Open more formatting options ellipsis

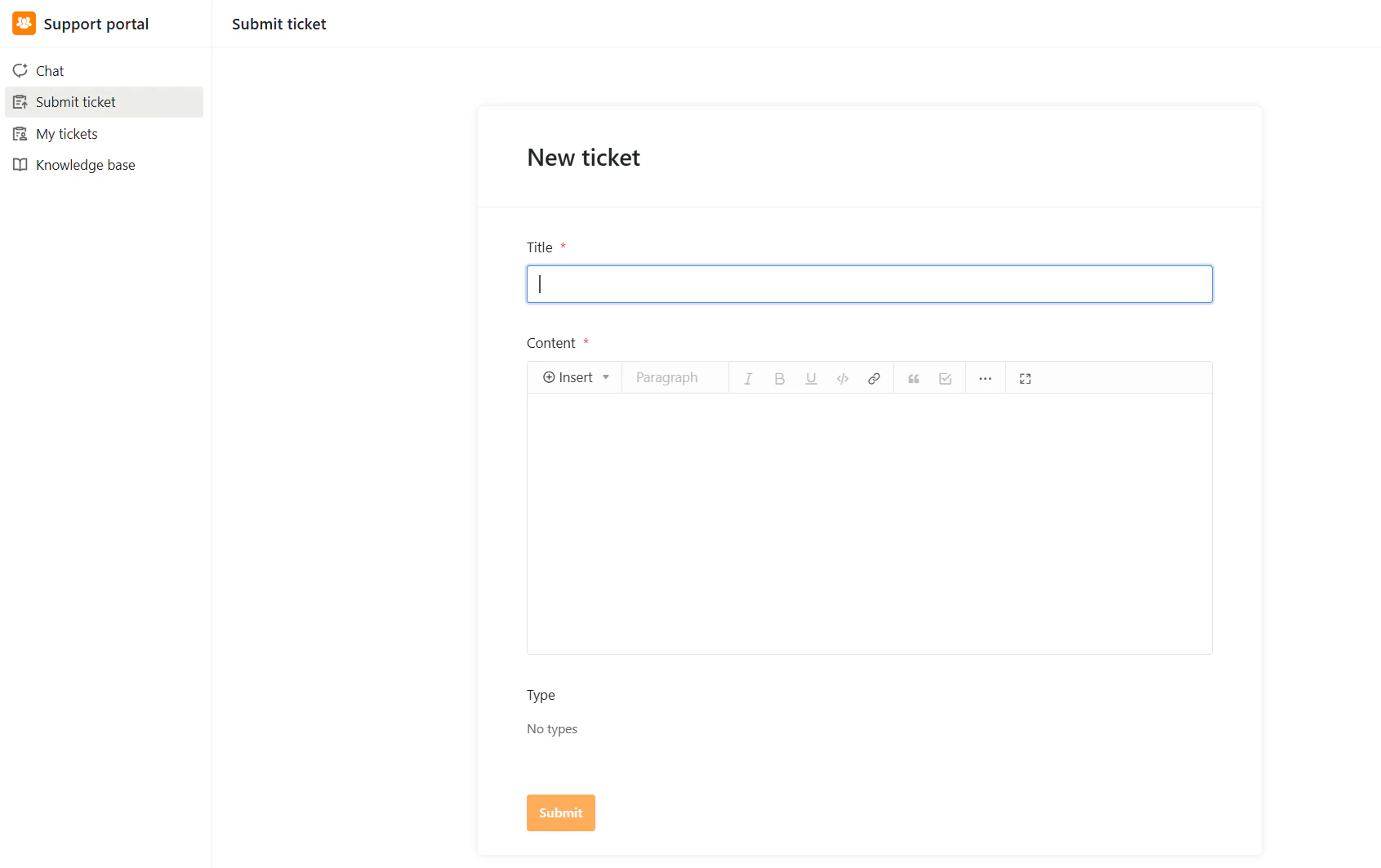985,378
